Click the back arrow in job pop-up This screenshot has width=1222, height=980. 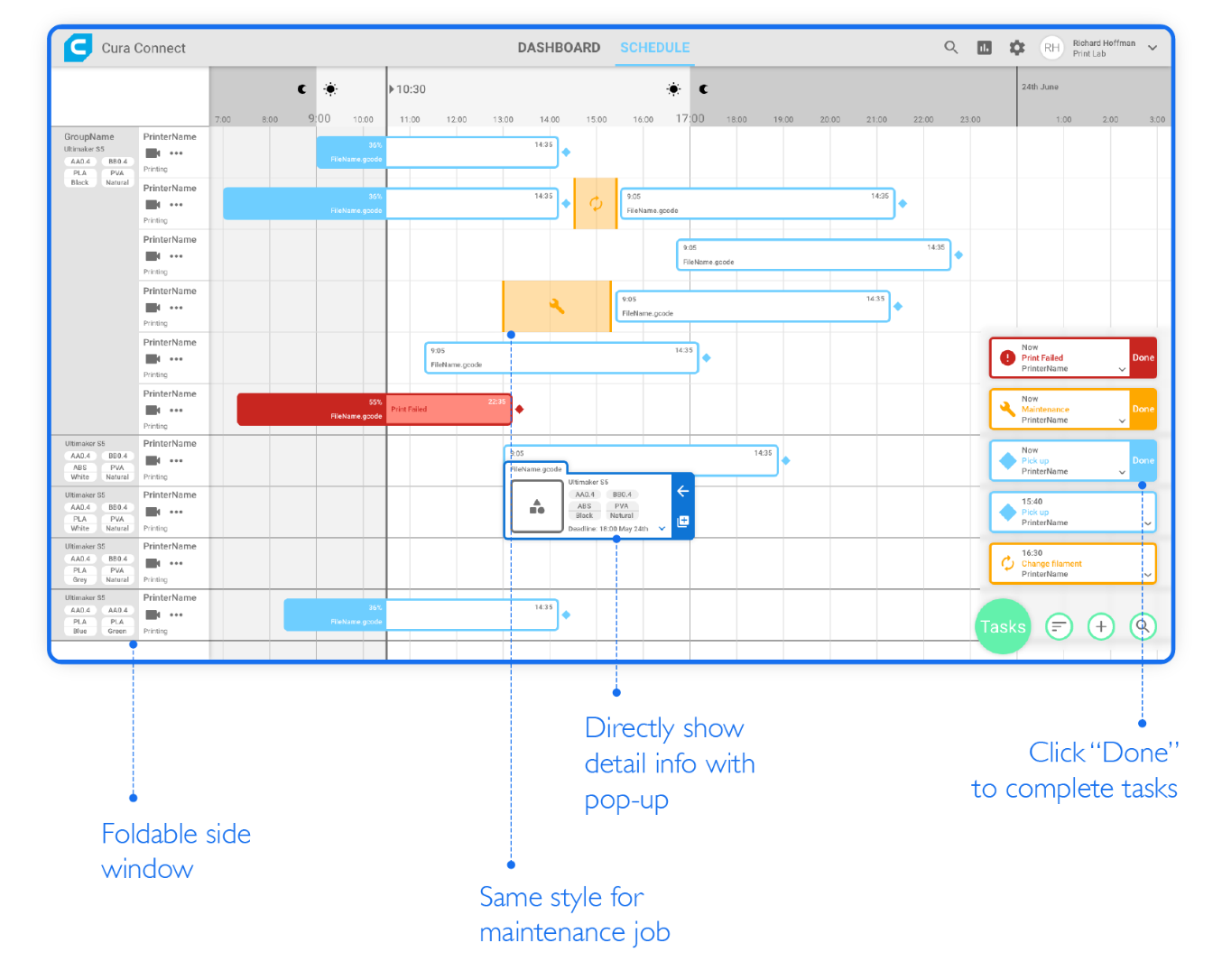coord(683,491)
